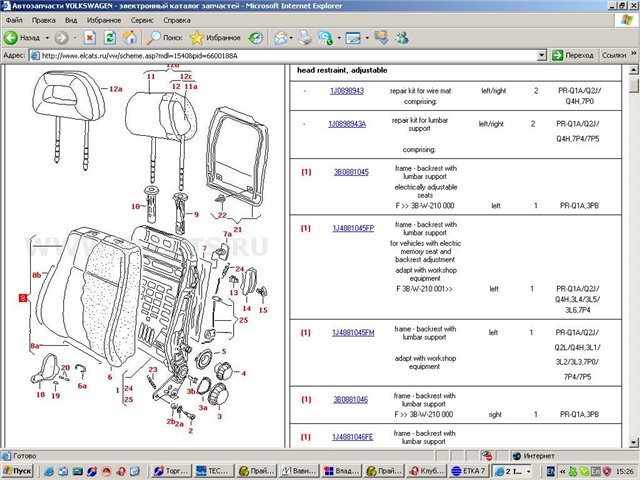
Task: Click the Messenger people icon in toolbar
Action: [402, 38]
